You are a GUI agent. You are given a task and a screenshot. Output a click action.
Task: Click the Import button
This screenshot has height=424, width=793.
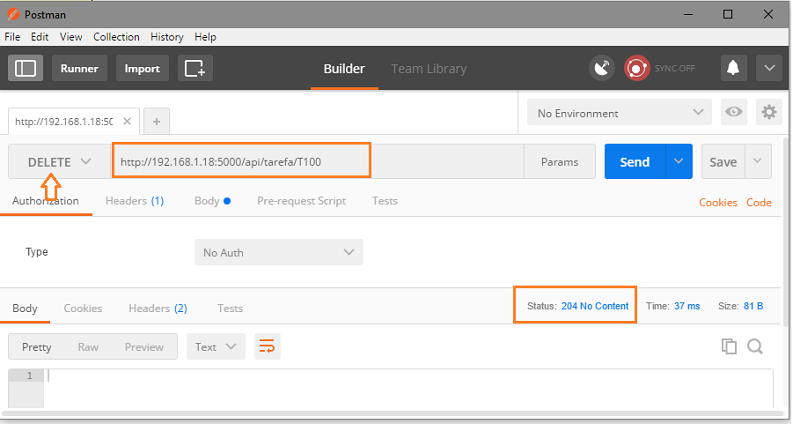[x=142, y=68]
